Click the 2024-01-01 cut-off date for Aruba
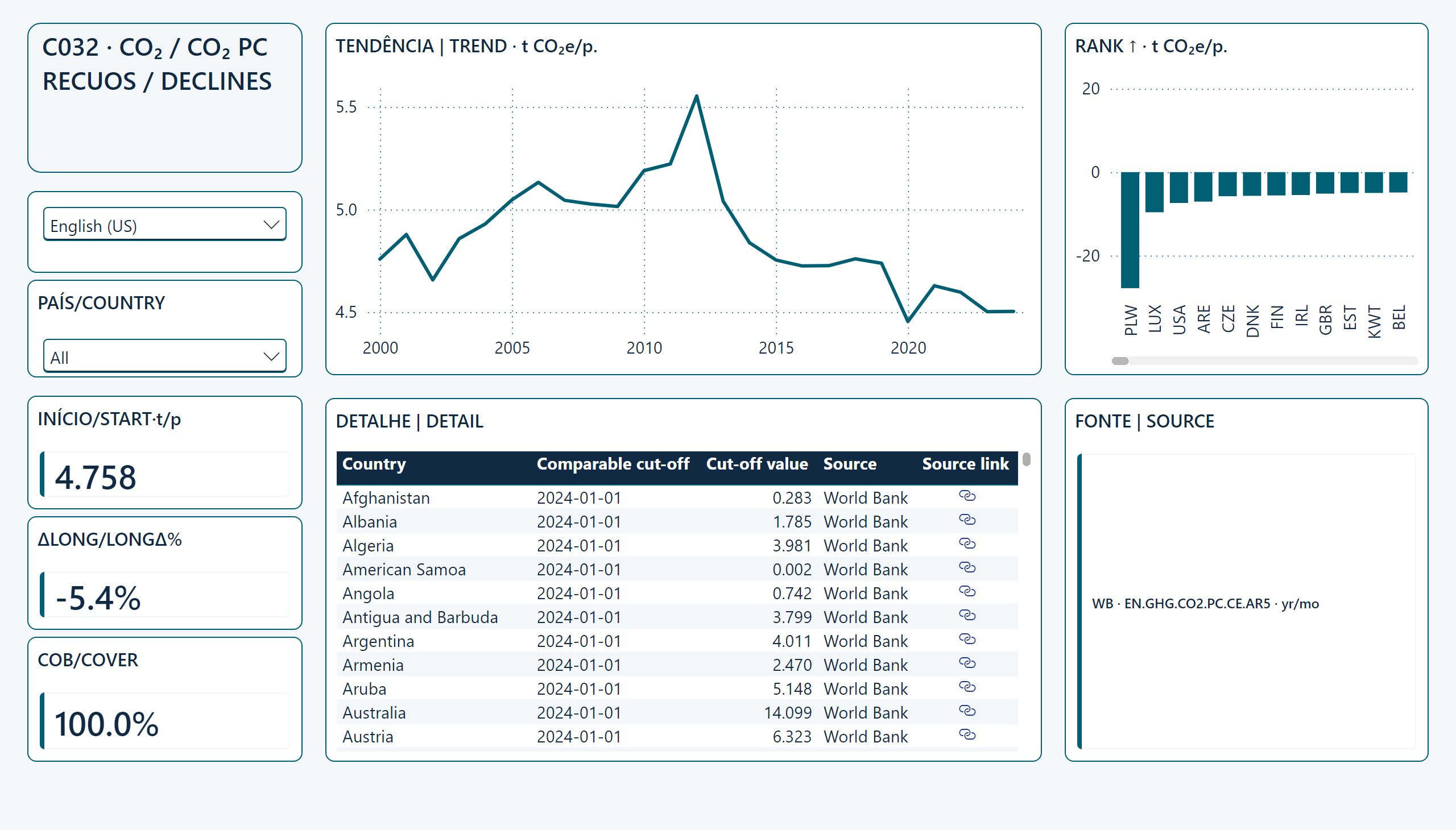This screenshot has width=1456, height=830. pyautogui.click(x=578, y=689)
